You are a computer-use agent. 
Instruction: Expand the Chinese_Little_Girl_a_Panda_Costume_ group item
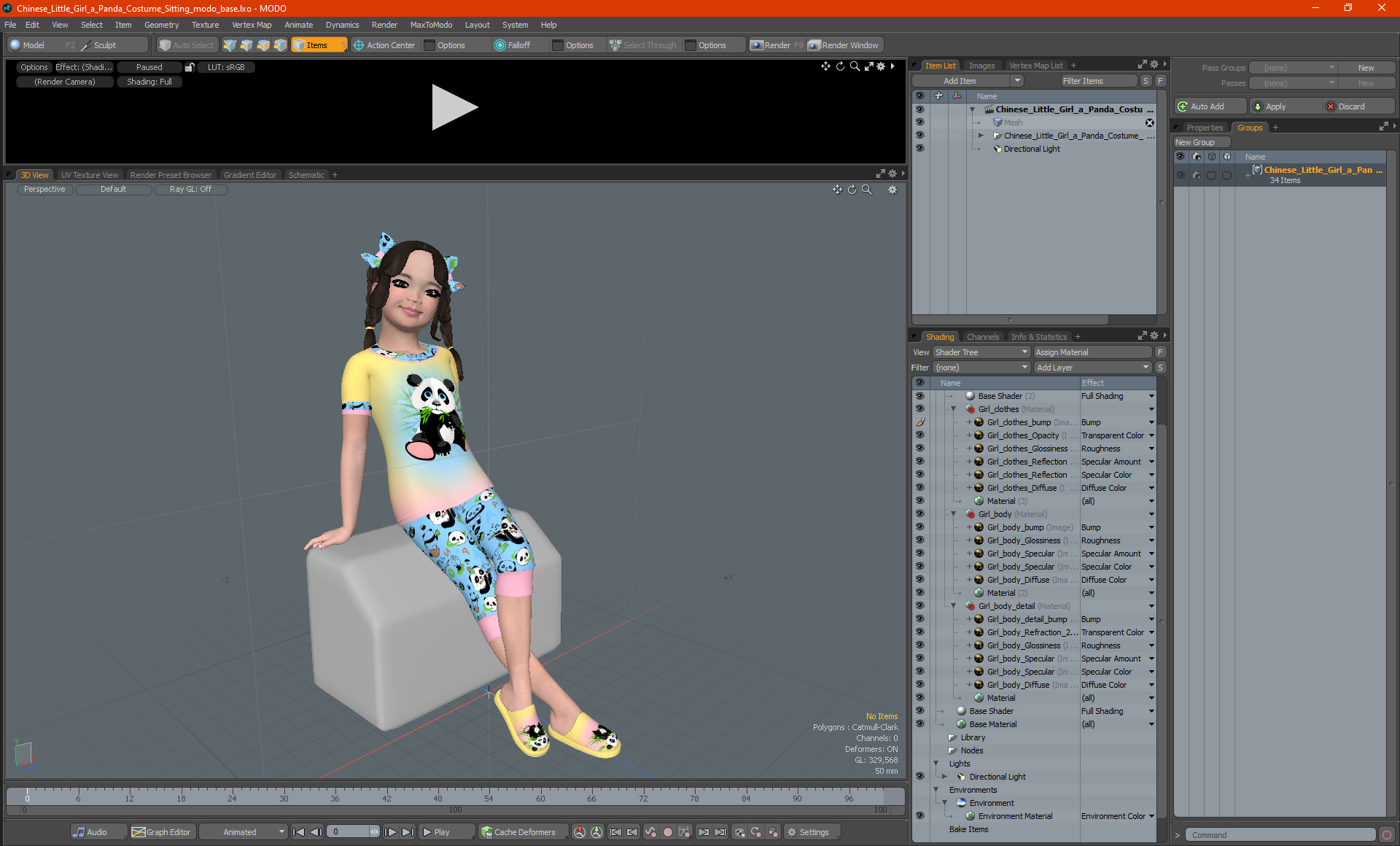pyautogui.click(x=981, y=136)
